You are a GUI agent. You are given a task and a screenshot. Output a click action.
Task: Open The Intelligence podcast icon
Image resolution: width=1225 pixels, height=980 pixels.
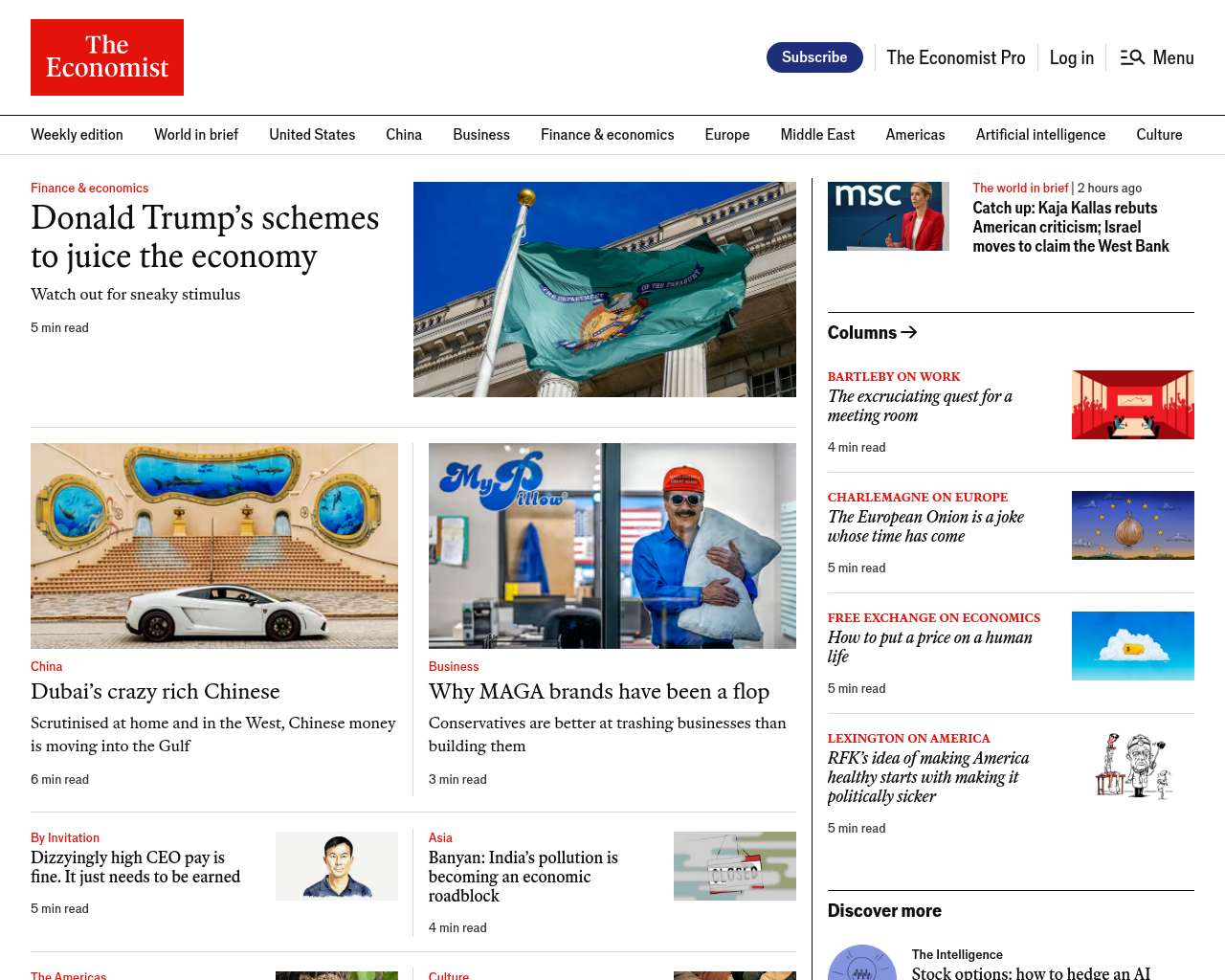coord(862,963)
